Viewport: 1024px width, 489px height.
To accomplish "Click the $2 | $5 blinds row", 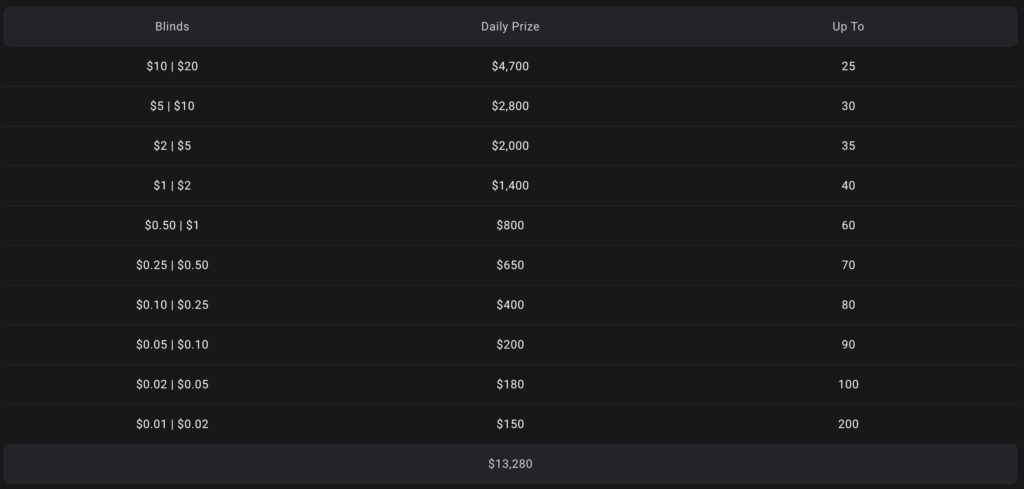I will coord(172,146).
